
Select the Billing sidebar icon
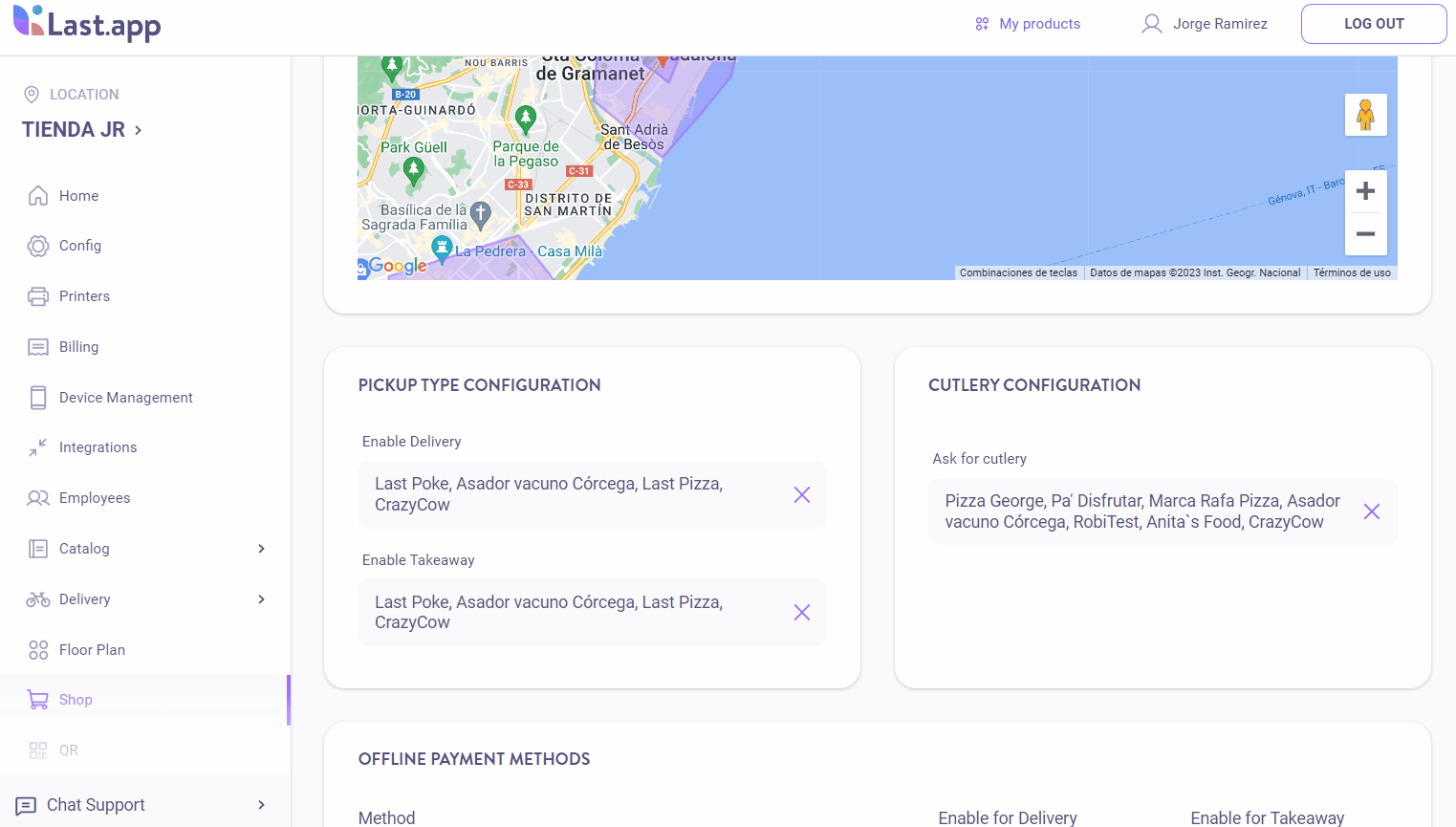38,346
